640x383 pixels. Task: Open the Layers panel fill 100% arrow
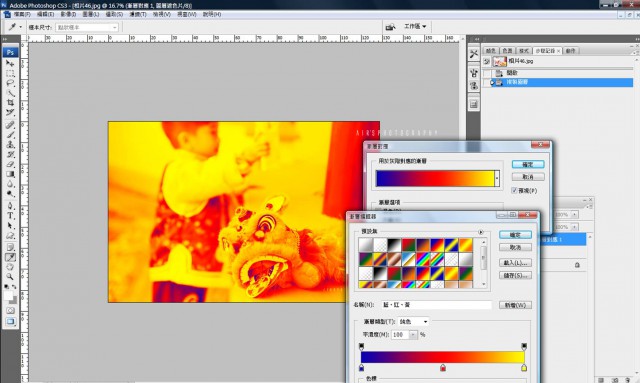pos(574,227)
